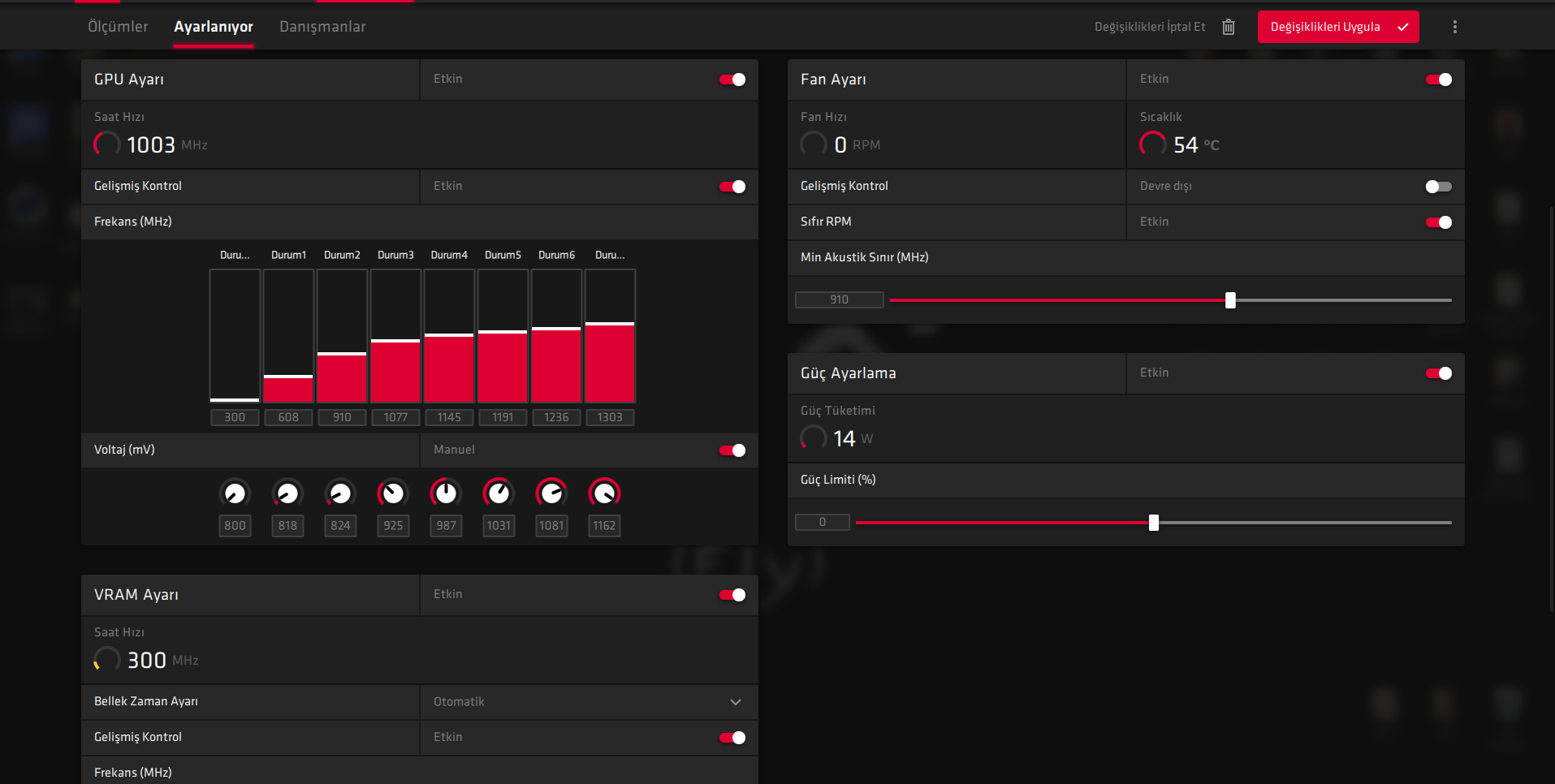Open the three-dot more options menu
This screenshot has width=1555, height=784.
[1454, 27]
